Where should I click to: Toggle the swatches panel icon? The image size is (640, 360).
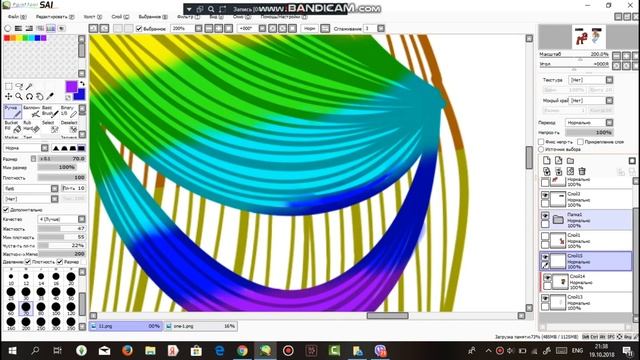[51, 28]
